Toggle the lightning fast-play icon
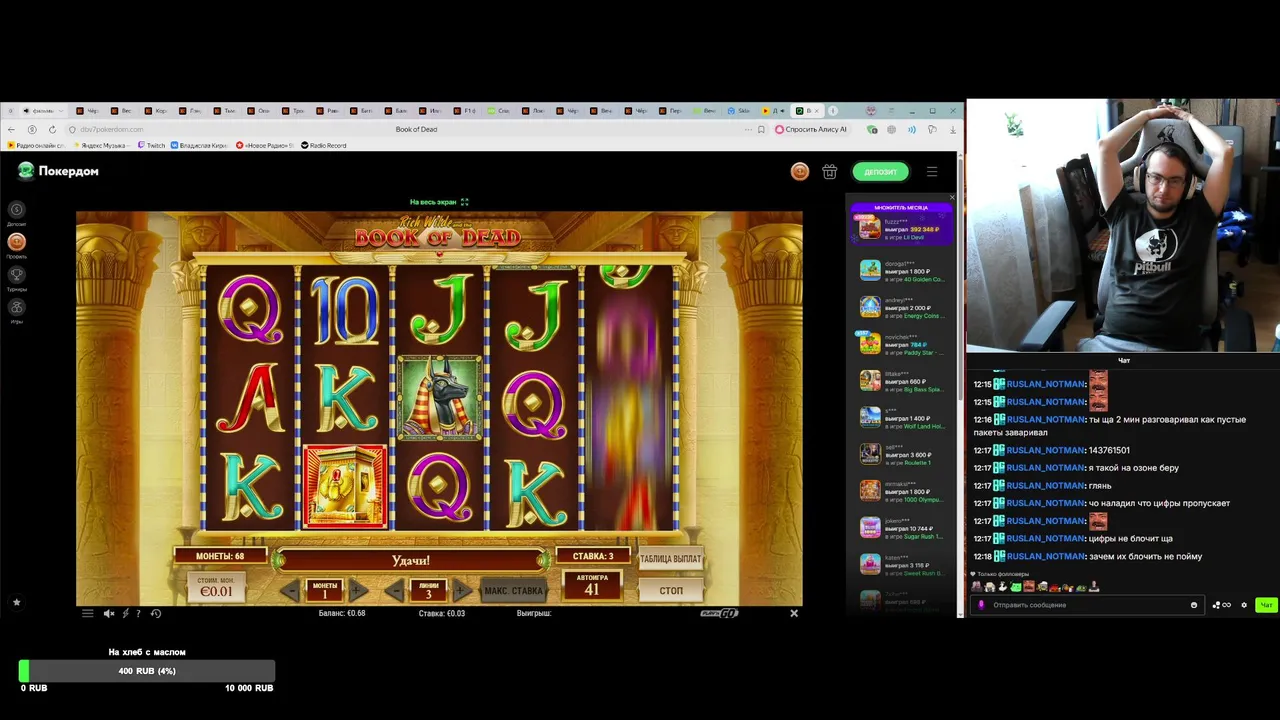This screenshot has width=1280, height=720. [x=125, y=613]
